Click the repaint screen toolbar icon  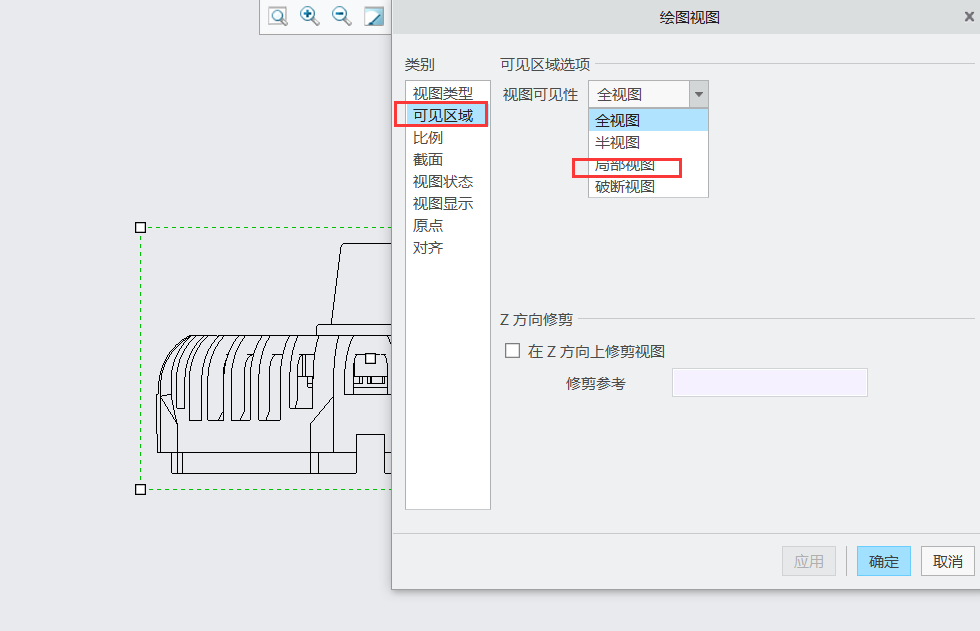(x=374, y=16)
